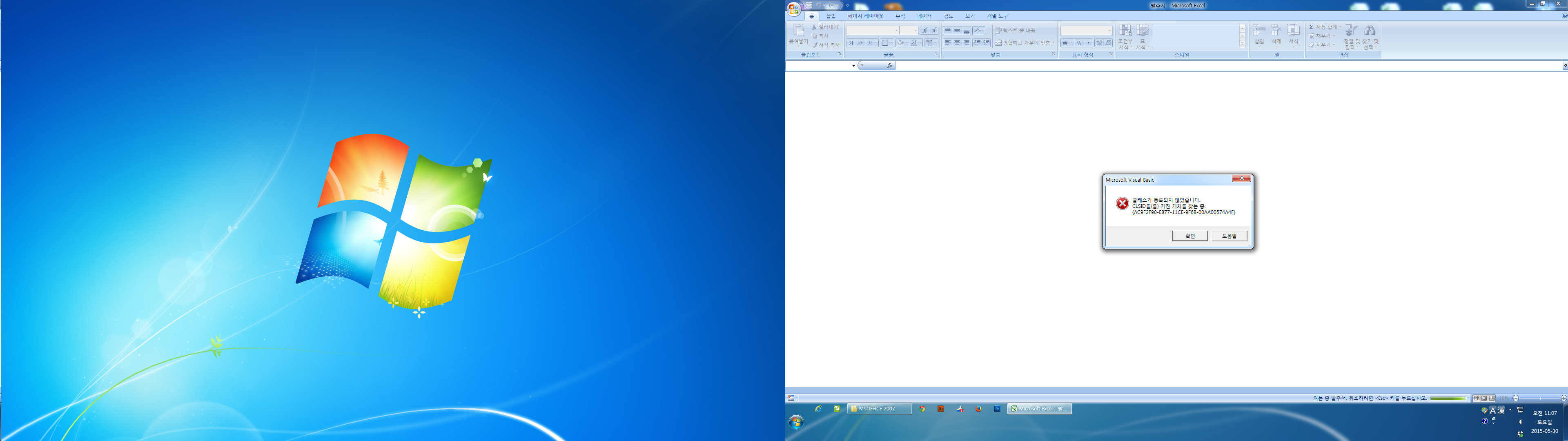Open the font name dropdown
Image resolution: width=1568 pixels, height=441 pixels.
(x=896, y=31)
